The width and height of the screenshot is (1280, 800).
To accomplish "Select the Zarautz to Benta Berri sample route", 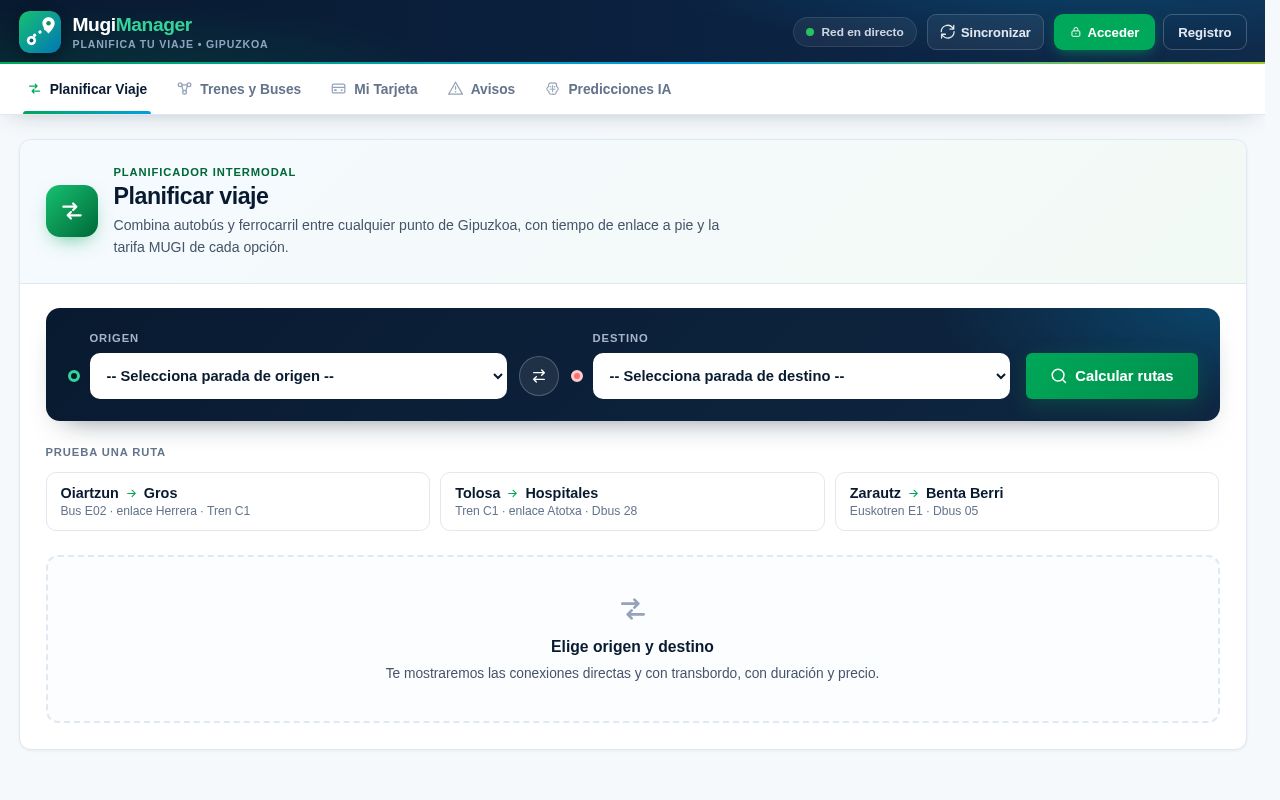I will [x=1027, y=501].
